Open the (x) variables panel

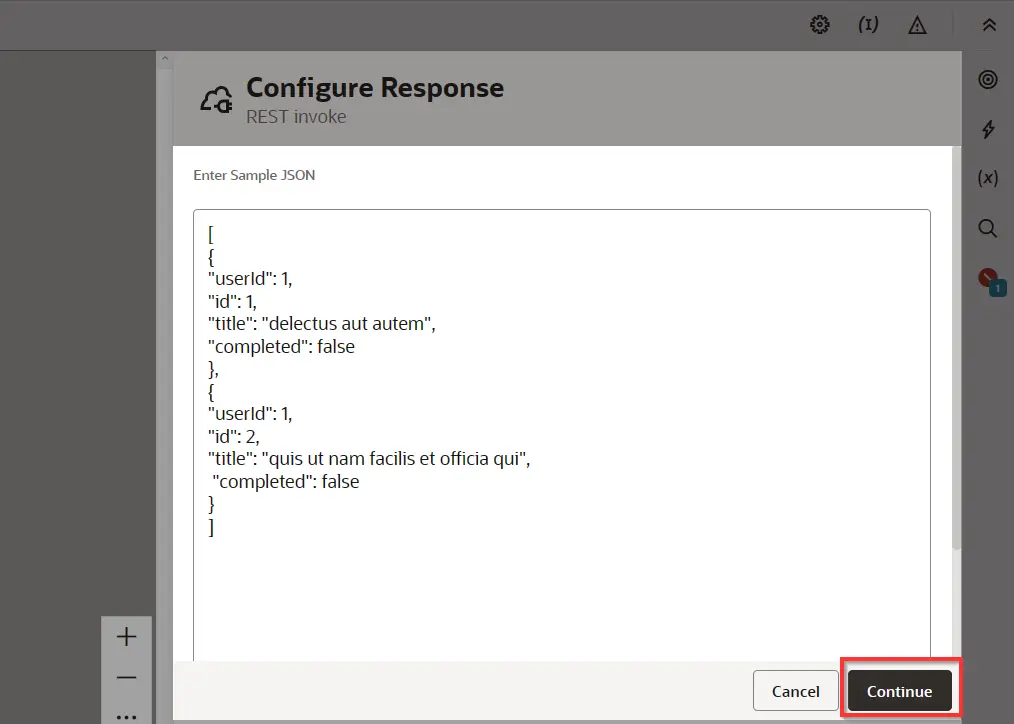tap(988, 178)
